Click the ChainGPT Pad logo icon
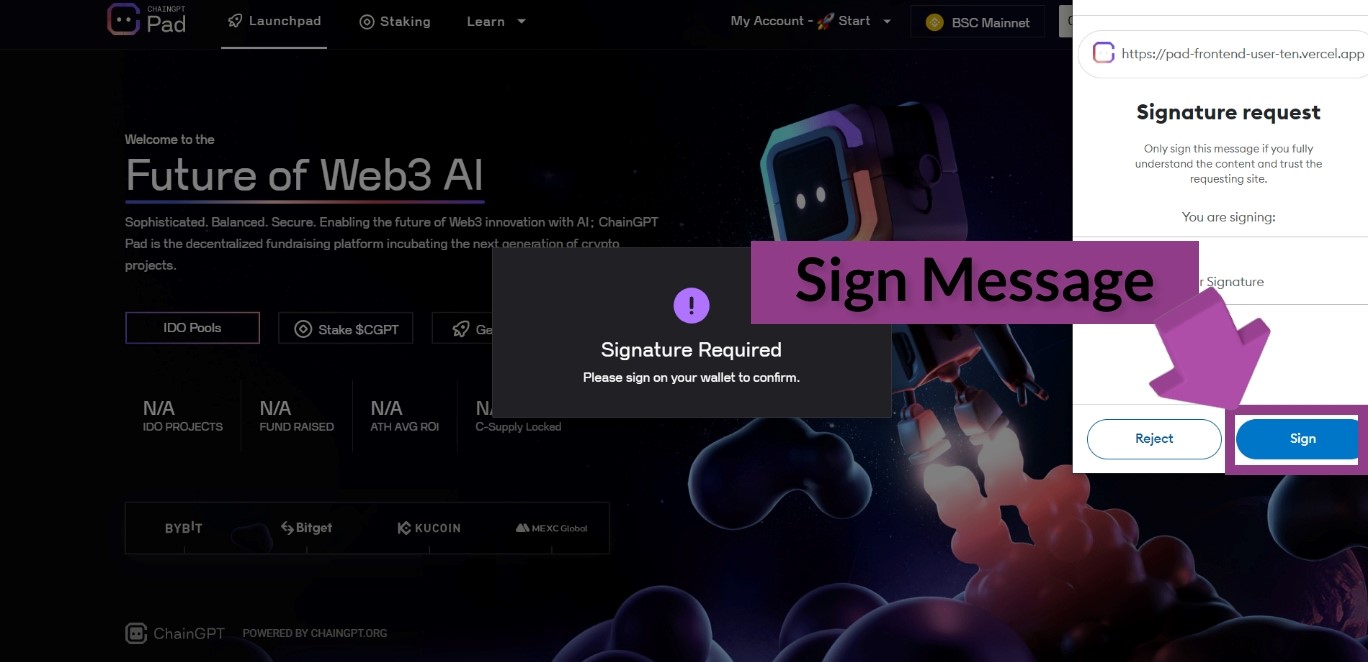Viewport: 1368px width, 662px height. click(x=123, y=19)
